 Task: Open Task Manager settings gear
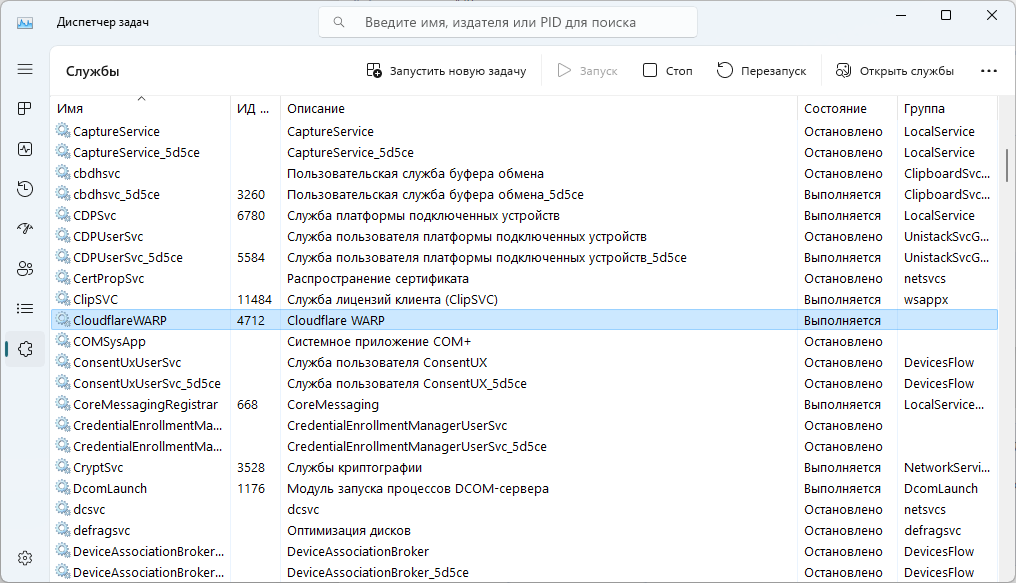click(x=25, y=557)
